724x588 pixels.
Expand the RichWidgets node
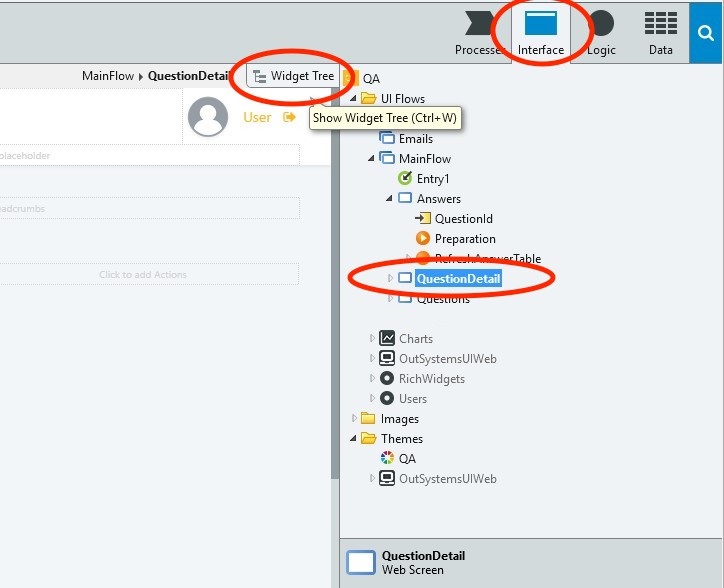click(372, 378)
